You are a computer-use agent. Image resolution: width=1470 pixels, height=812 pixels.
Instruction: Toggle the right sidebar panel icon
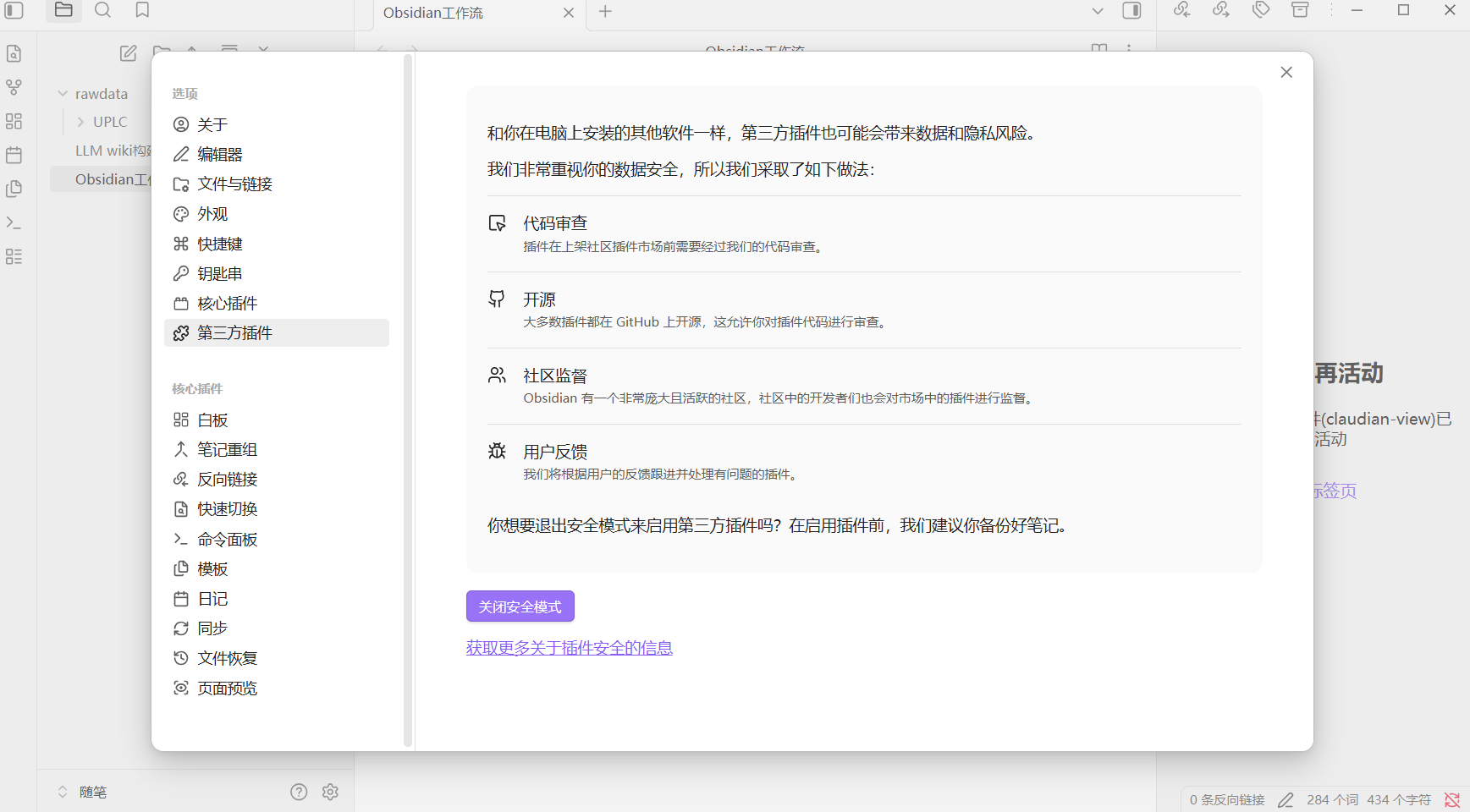[x=1131, y=11]
